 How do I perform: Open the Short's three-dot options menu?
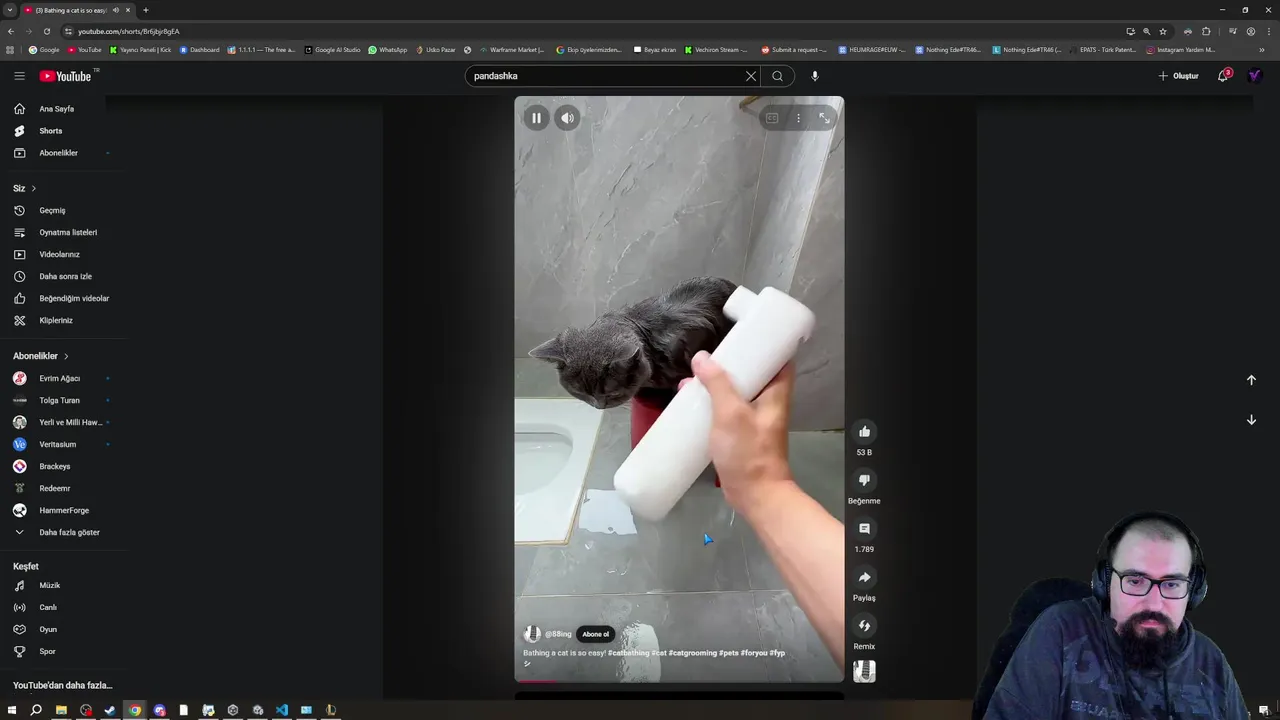coord(798,118)
